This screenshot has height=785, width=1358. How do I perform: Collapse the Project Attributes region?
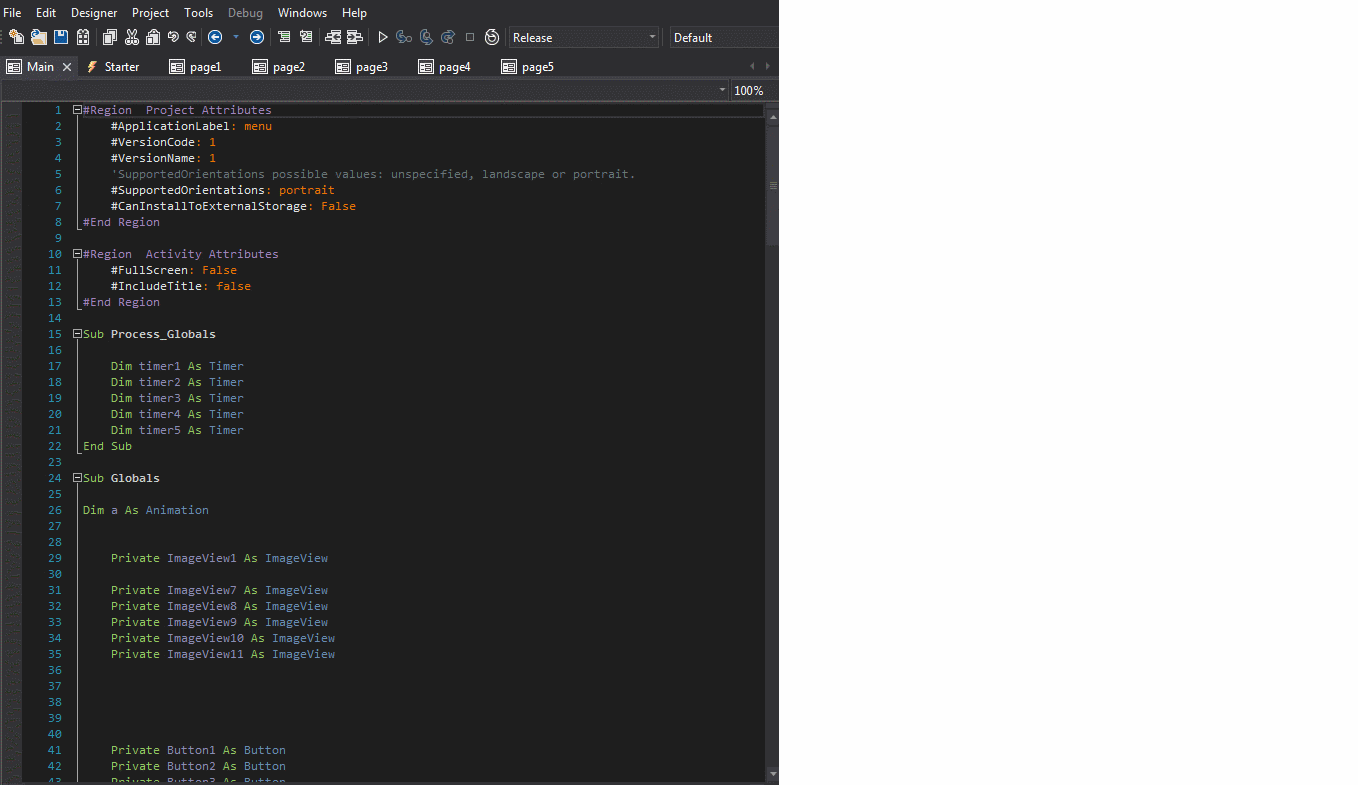[x=77, y=110]
